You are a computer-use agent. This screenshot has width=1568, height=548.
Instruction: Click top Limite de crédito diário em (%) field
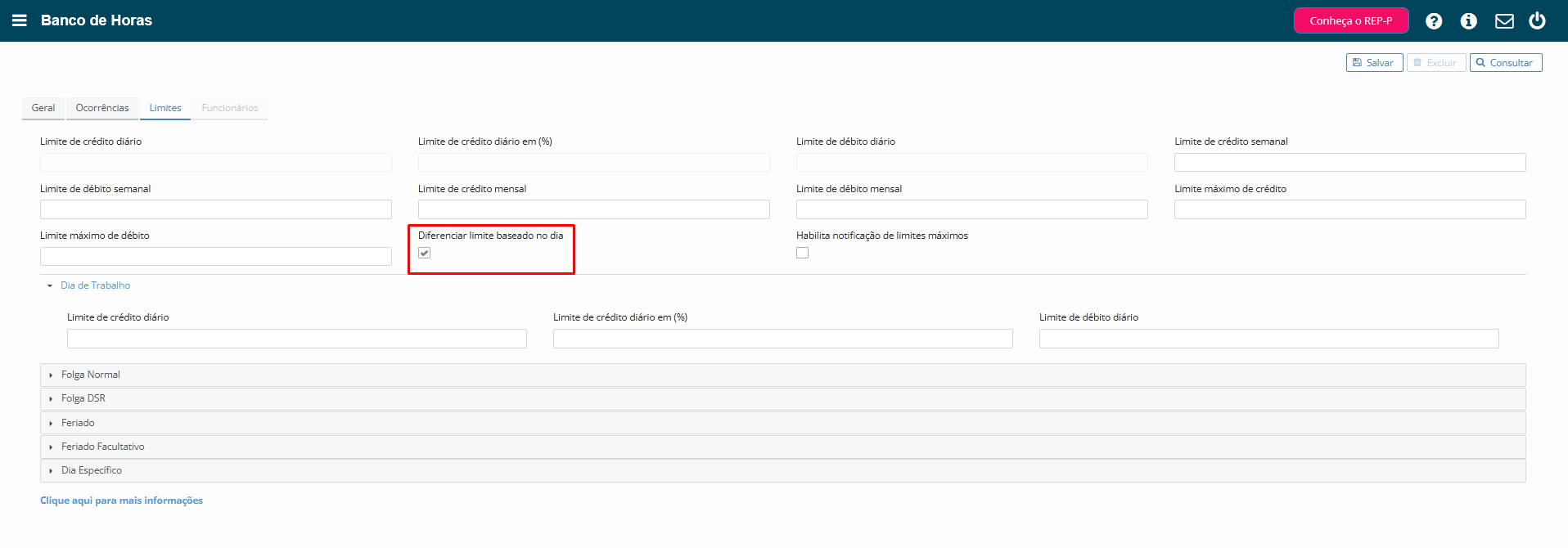tap(594, 162)
